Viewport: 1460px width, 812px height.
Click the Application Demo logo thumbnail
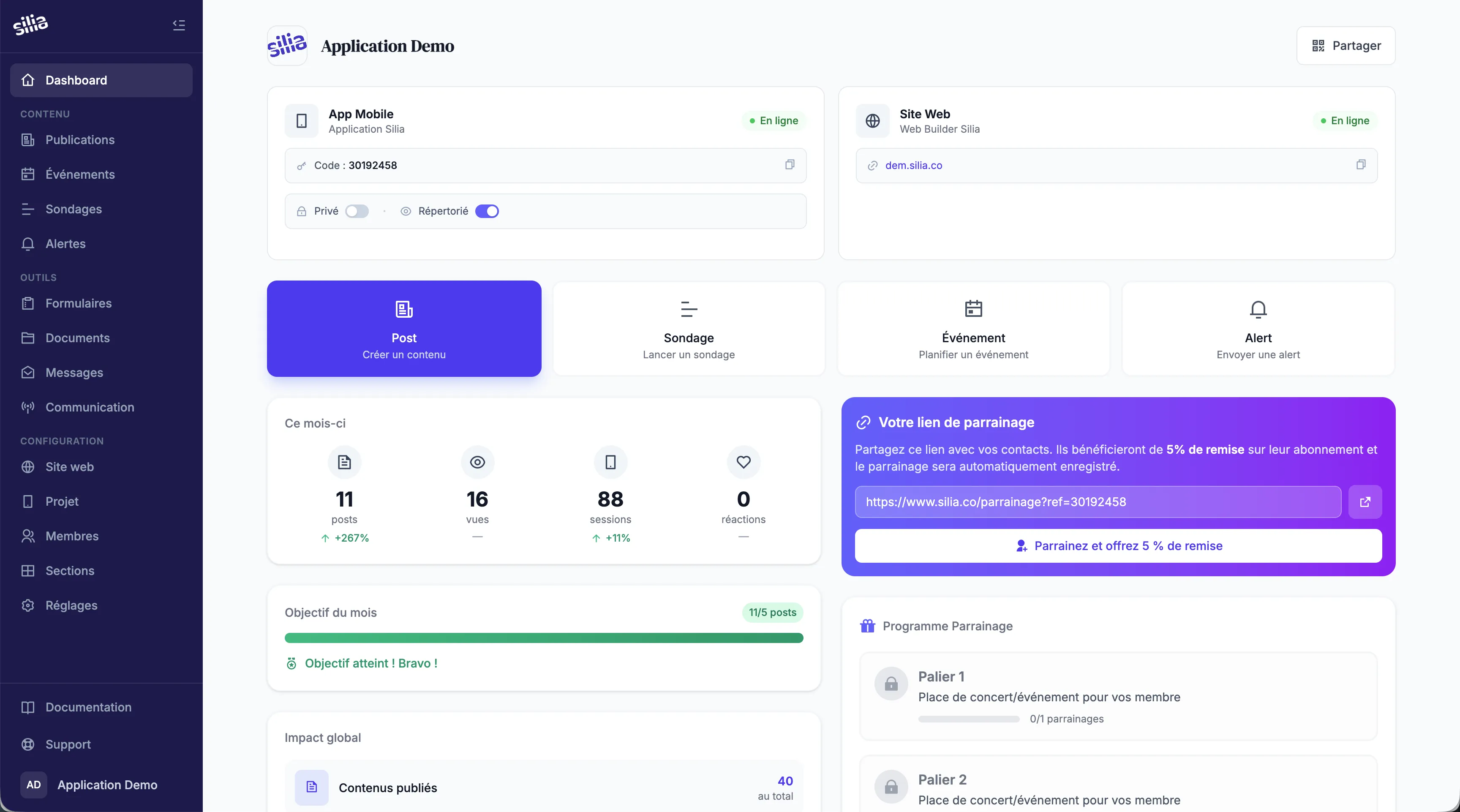click(x=287, y=45)
